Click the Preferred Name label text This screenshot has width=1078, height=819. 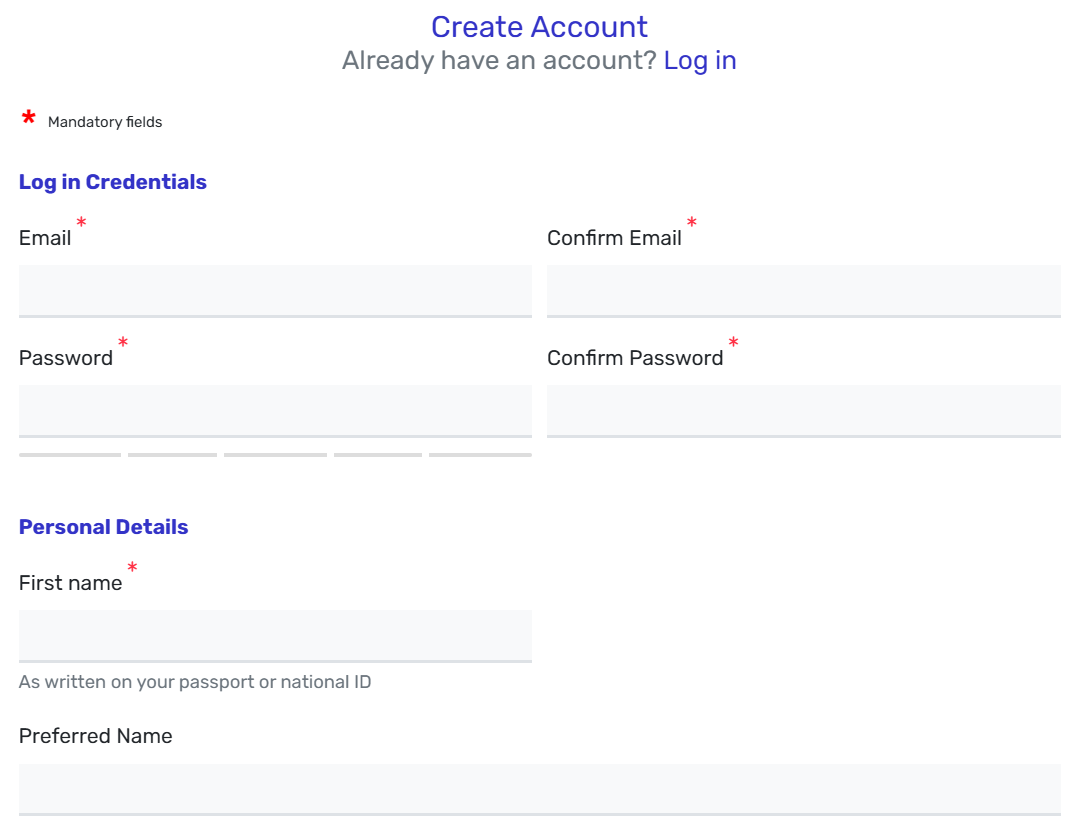pyautogui.click(x=96, y=736)
